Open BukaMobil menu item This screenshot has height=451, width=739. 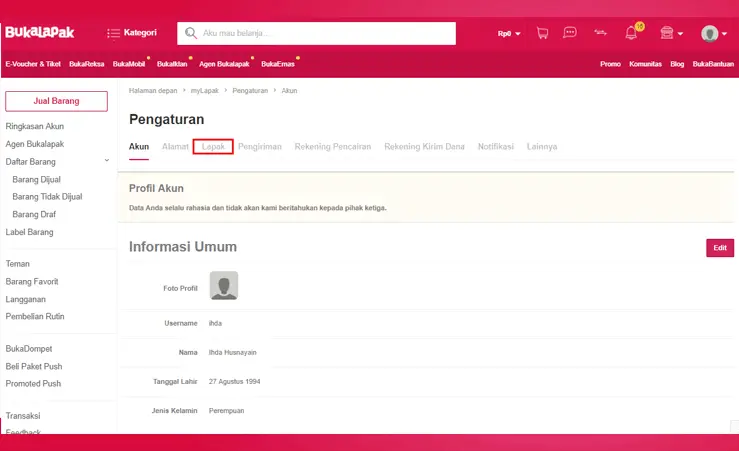click(129, 64)
